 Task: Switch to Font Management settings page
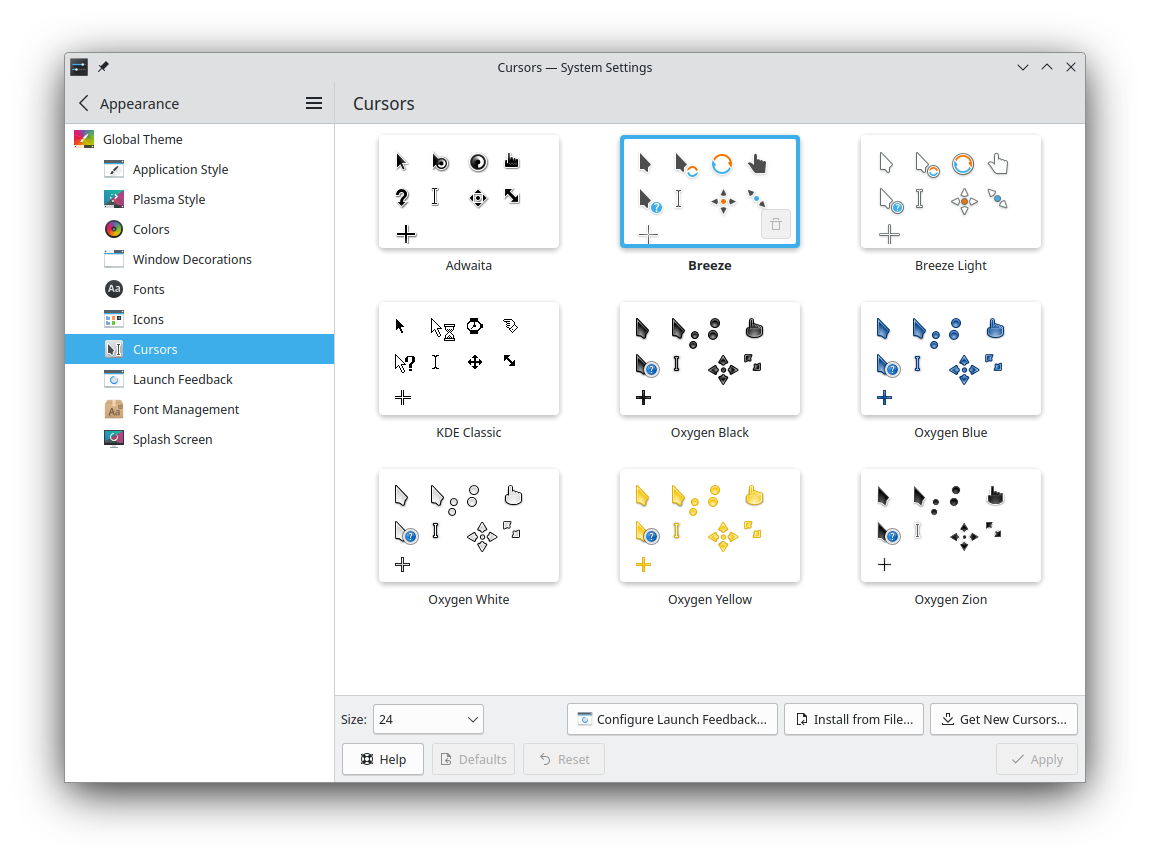(x=185, y=409)
